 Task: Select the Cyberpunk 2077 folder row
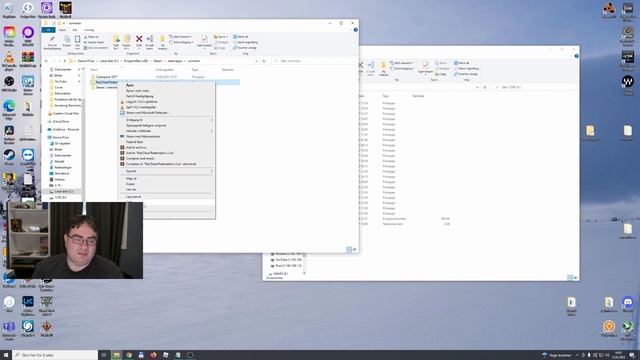(165, 77)
